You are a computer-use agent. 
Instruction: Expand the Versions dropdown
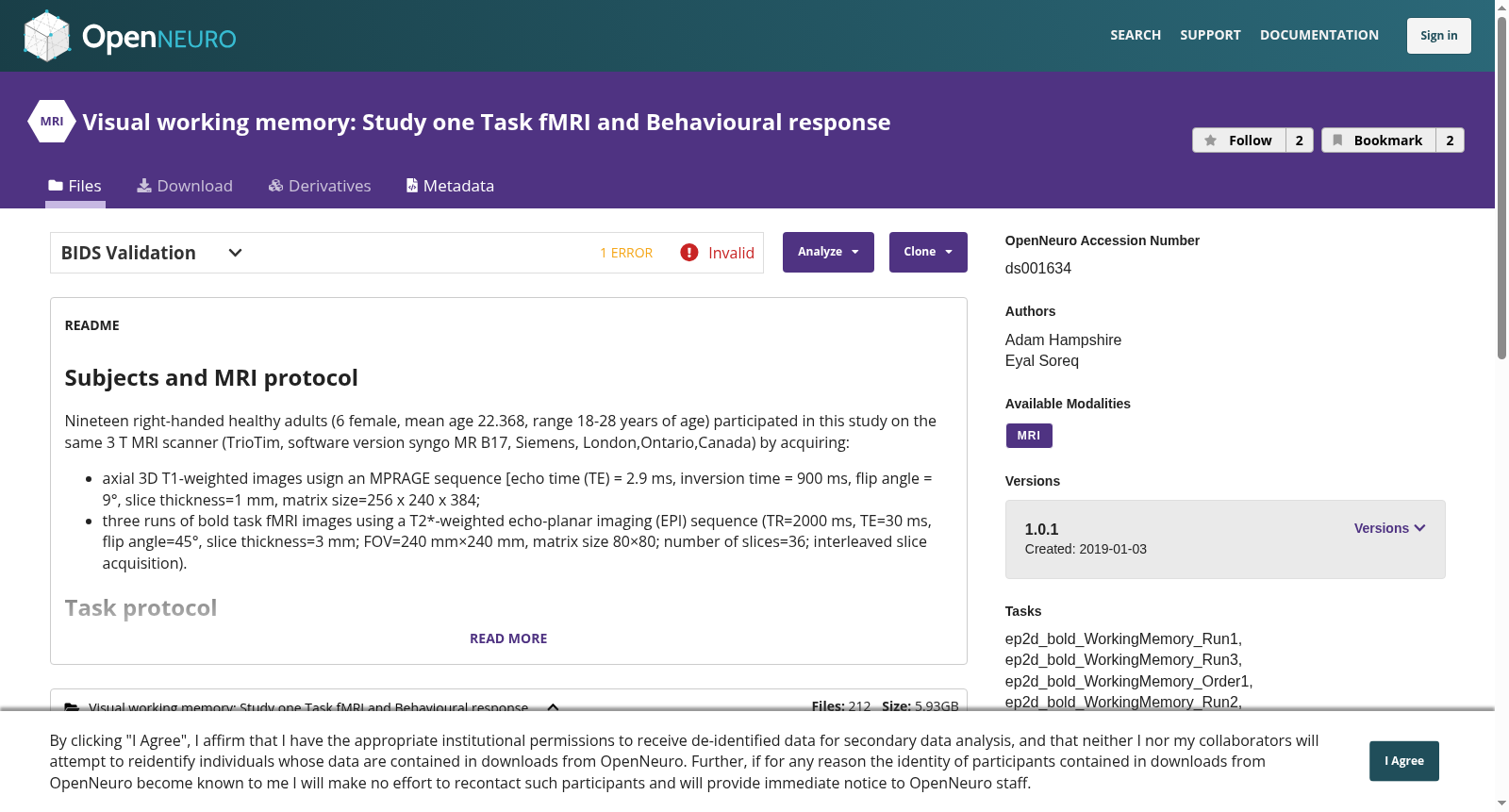[x=1389, y=528]
